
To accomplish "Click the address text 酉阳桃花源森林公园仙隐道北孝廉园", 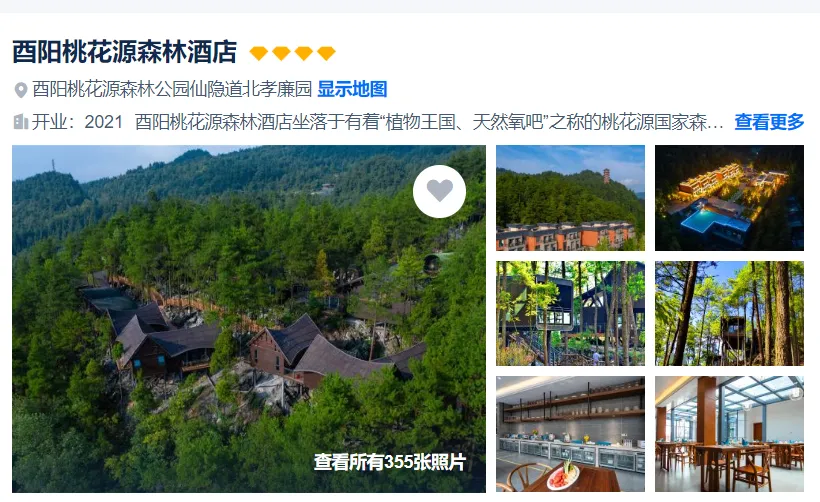I will click(172, 89).
